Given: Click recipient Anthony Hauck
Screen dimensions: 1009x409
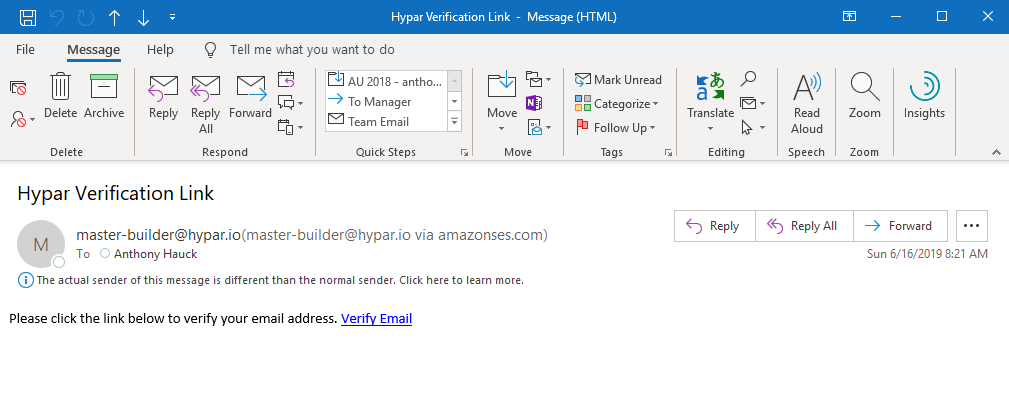Looking at the screenshot, I should coord(155,254).
